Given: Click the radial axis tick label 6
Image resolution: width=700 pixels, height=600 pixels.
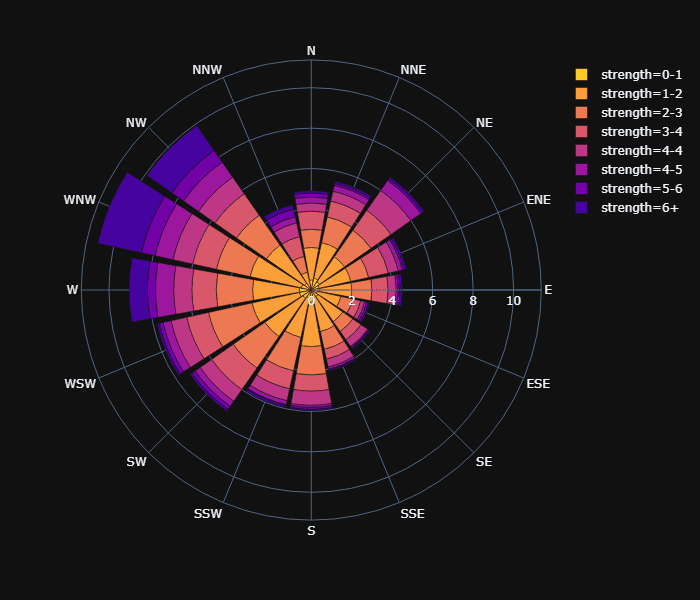Looking at the screenshot, I should (432, 302).
